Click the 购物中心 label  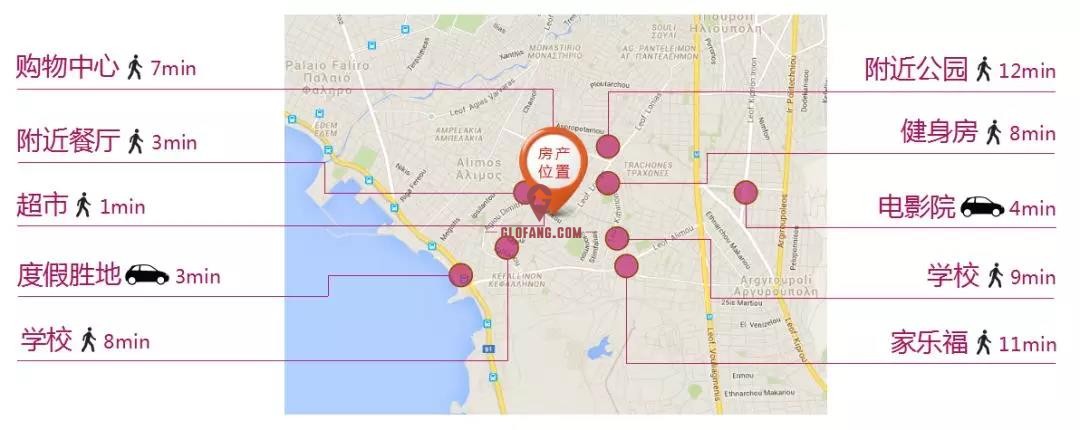click(x=68, y=67)
